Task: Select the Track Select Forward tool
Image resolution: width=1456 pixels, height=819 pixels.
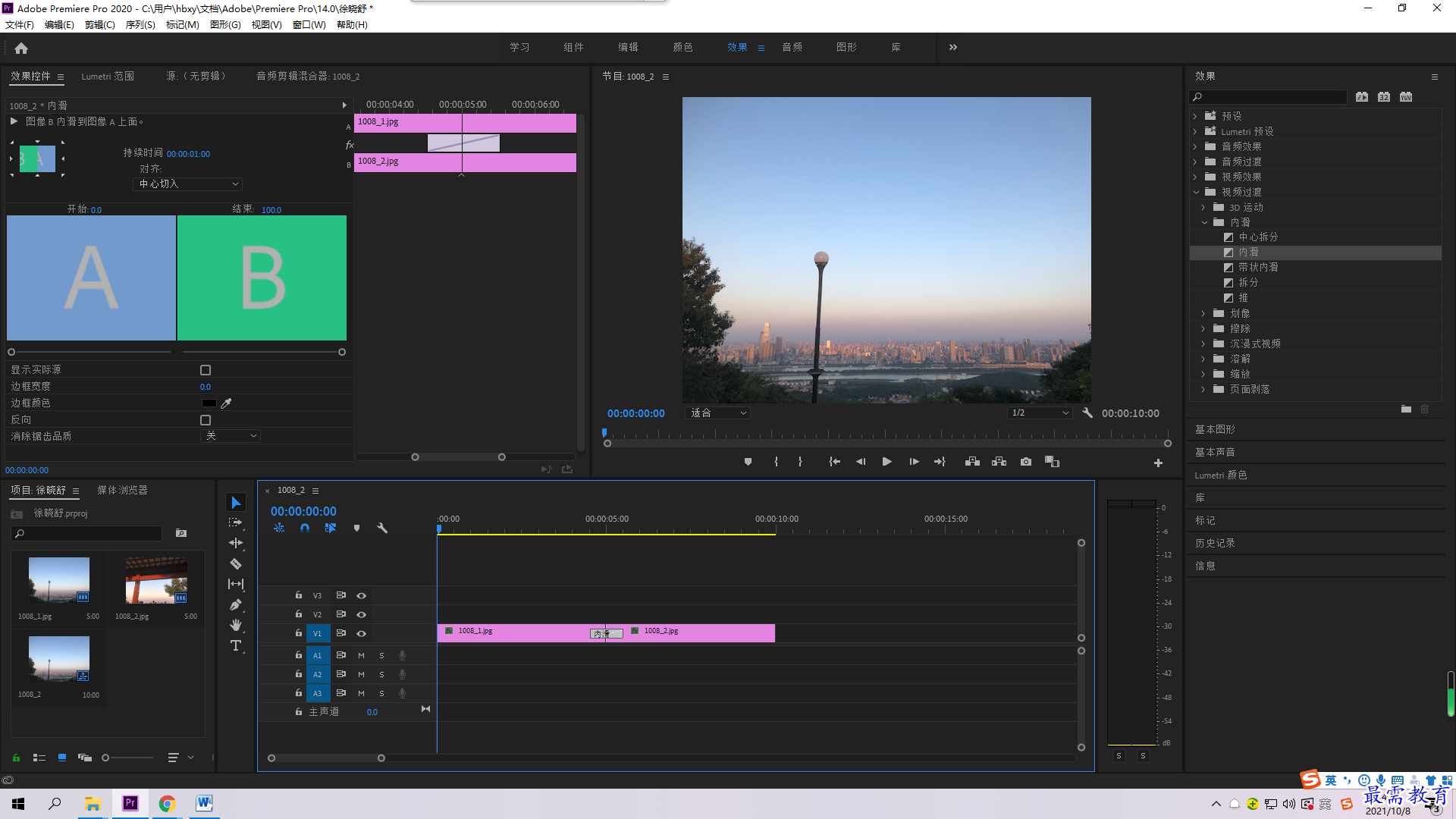Action: (236, 522)
